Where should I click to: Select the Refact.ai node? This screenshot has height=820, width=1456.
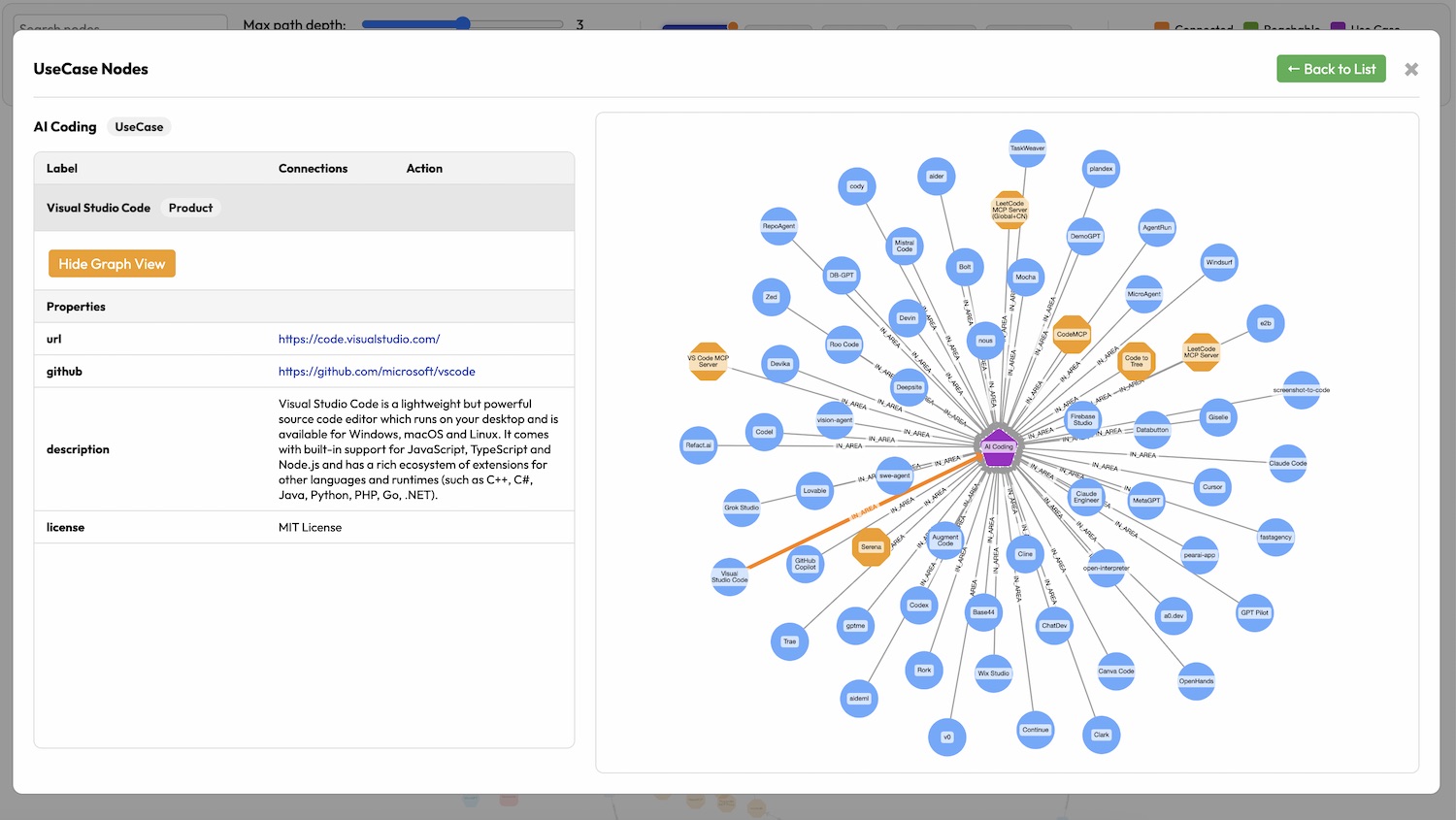click(698, 445)
